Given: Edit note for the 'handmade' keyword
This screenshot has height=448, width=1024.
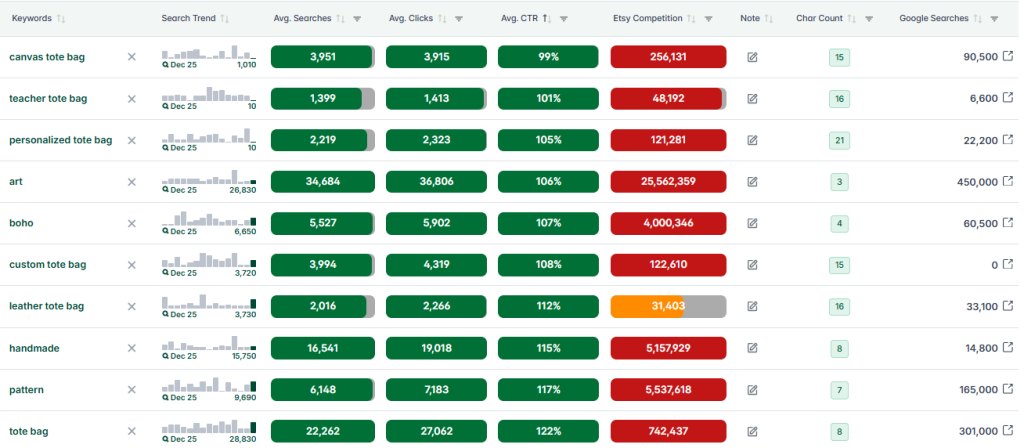Looking at the screenshot, I should pyautogui.click(x=752, y=348).
